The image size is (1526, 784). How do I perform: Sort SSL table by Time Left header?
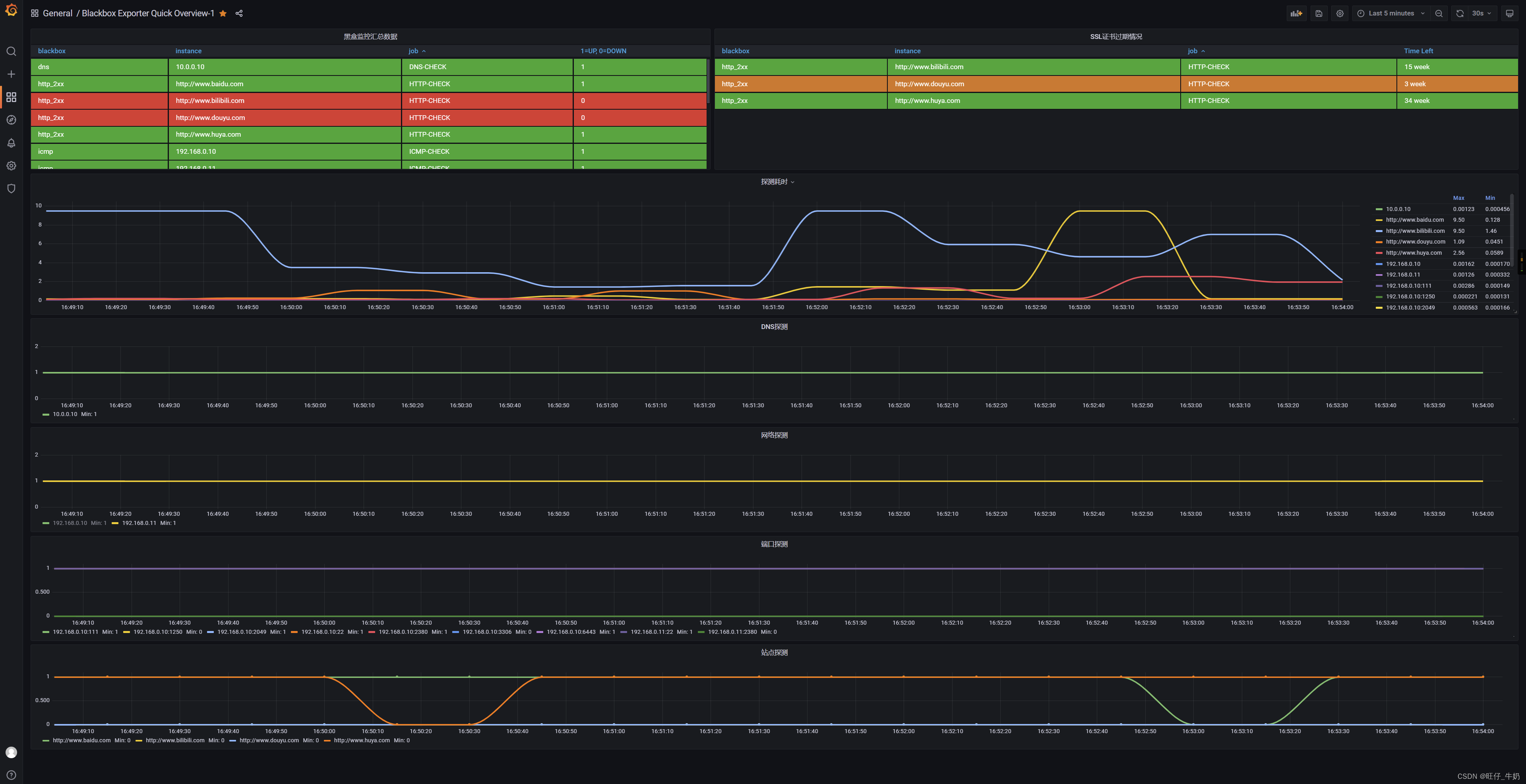point(1418,51)
